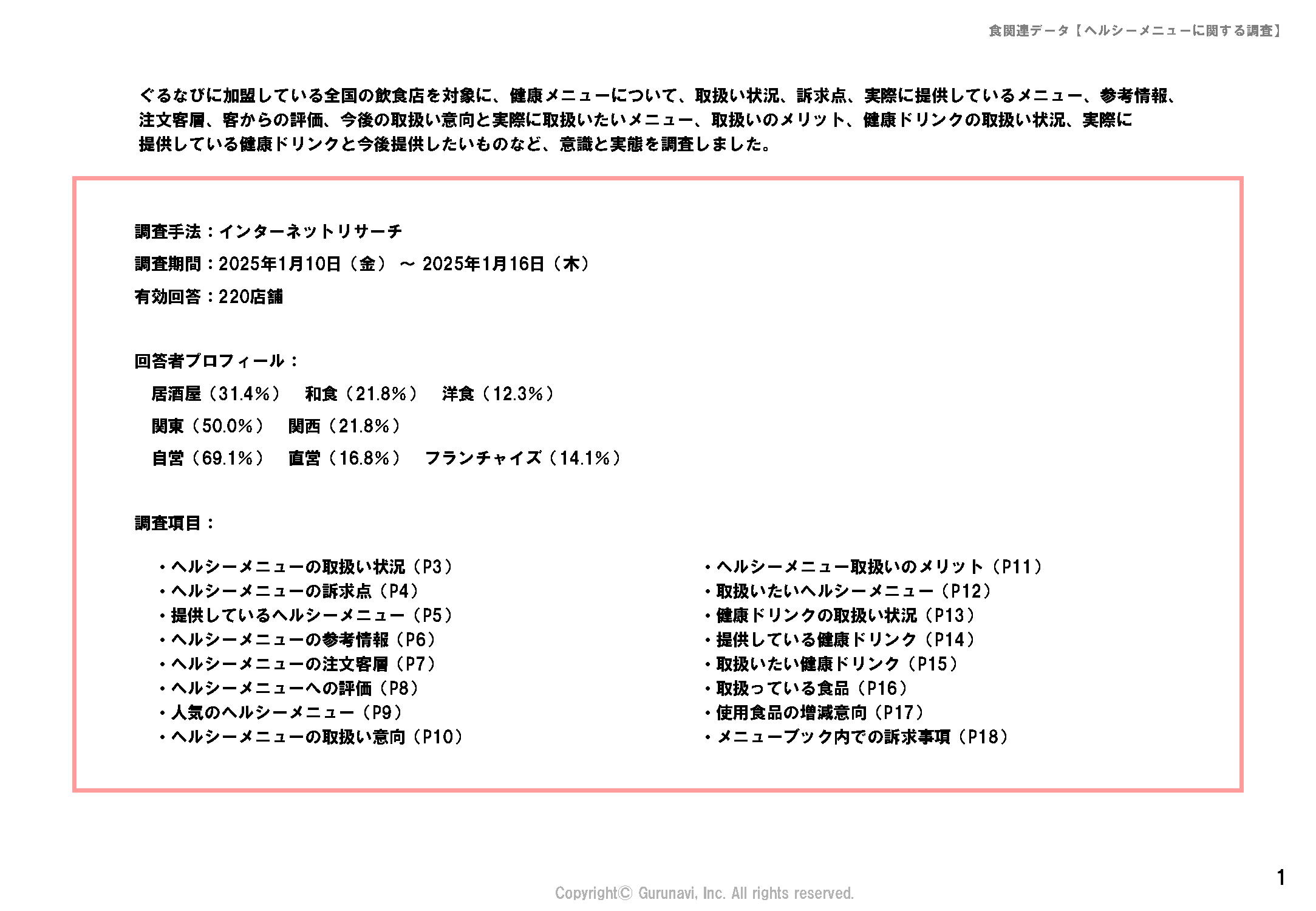Select item ヘルシーメニュー取扱いのメリット（P11）

coord(874,567)
